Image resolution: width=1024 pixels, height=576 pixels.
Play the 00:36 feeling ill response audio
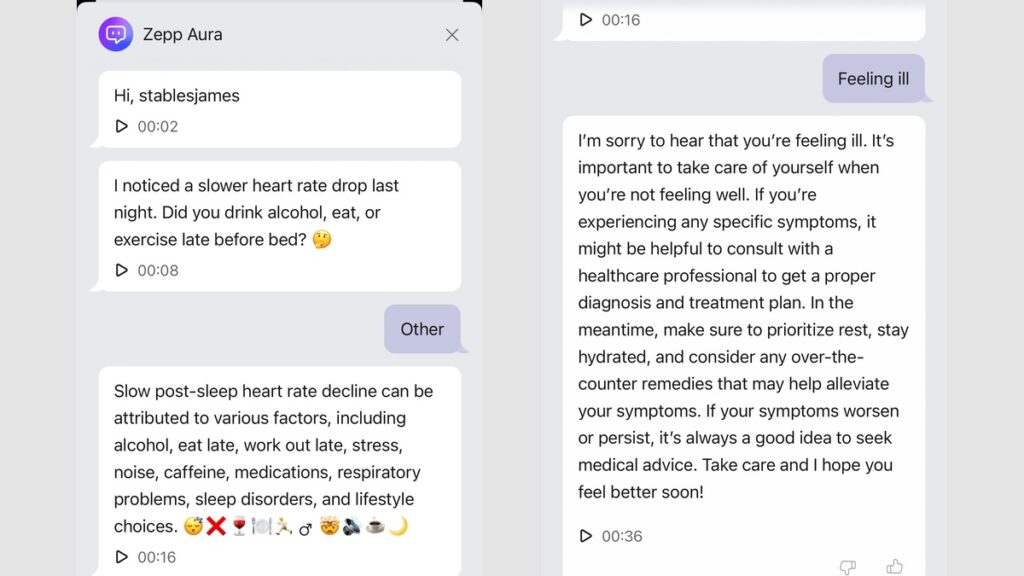pos(586,536)
